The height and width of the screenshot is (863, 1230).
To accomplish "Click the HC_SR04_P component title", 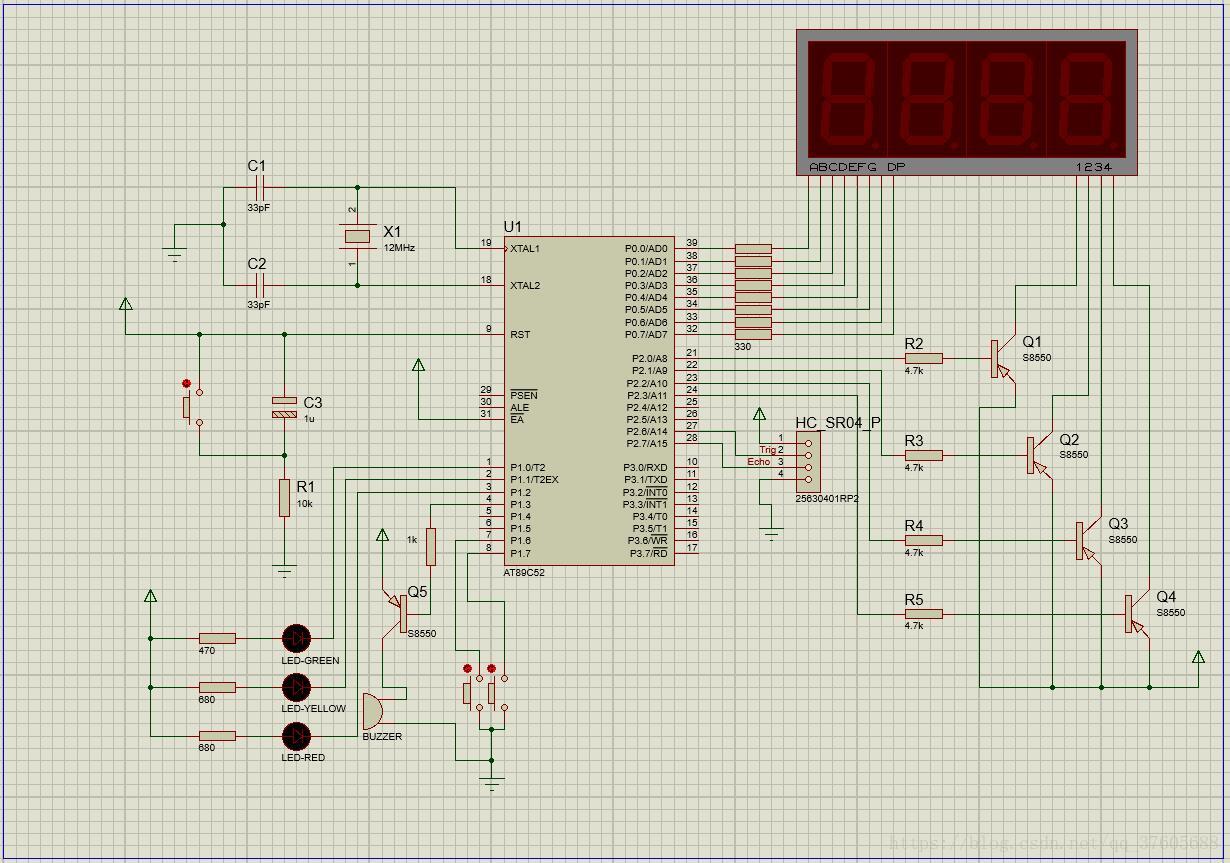I will point(838,422).
